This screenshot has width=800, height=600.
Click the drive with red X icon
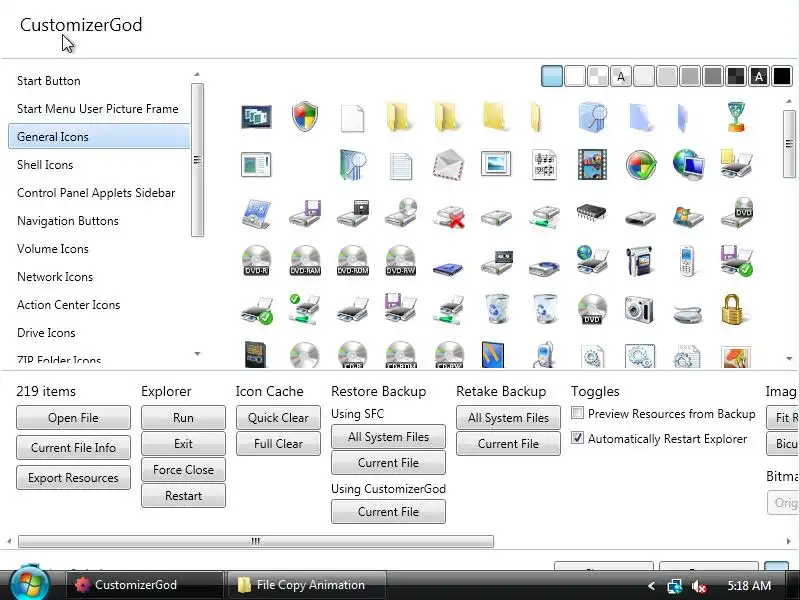point(448,215)
